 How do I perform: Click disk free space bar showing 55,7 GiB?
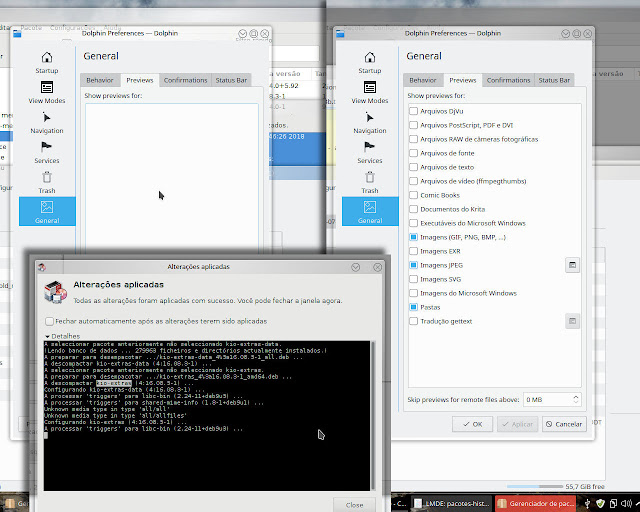[x=535, y=486]
